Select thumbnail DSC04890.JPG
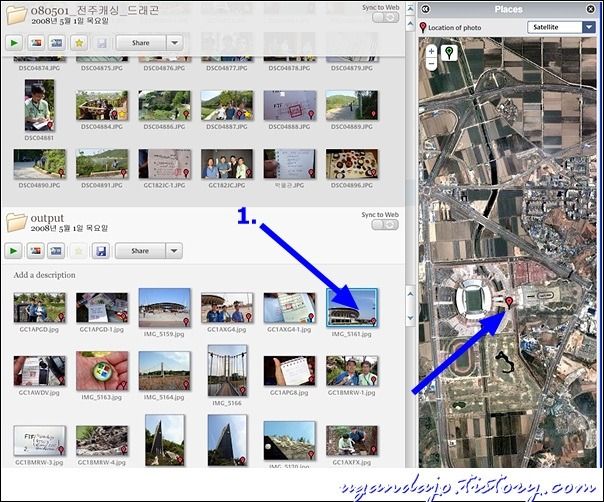Screen dimensions: 604x502 click(39, 164)
